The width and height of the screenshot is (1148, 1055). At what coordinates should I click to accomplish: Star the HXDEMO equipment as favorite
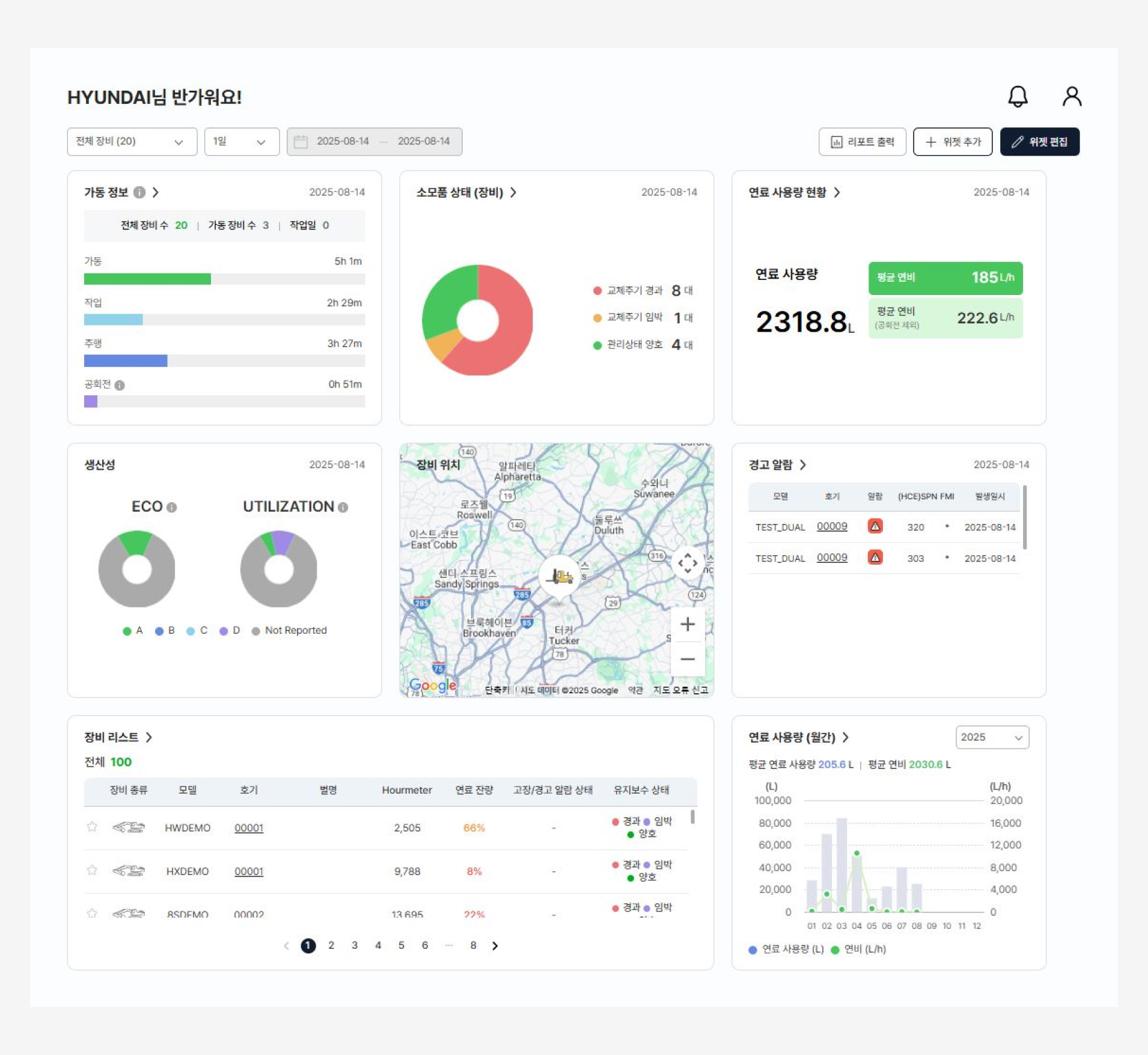pyautogui.click(x=92, y=870)
